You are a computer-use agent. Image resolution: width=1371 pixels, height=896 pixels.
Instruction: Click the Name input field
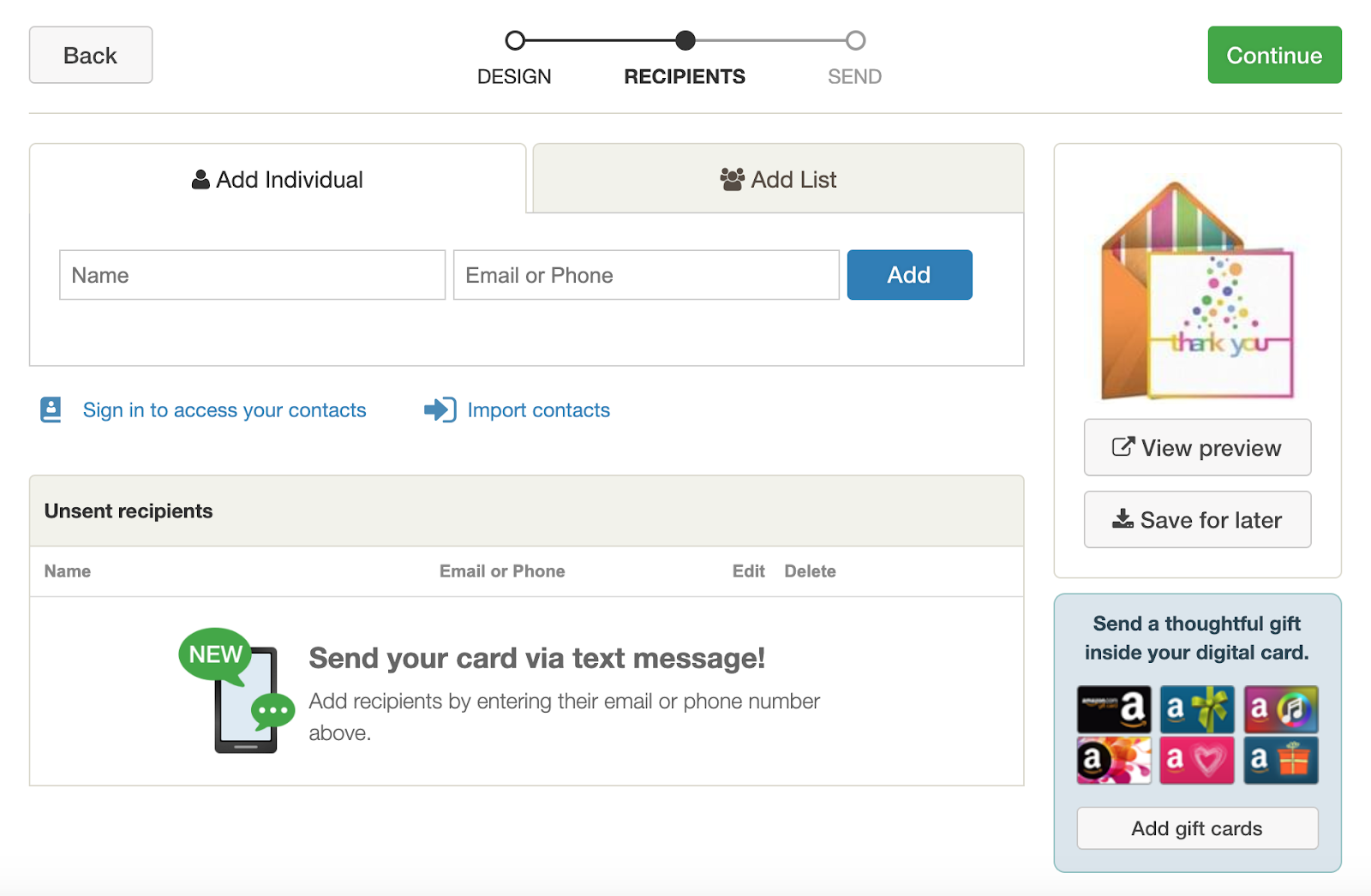pyautogui.click(x=252, y=275)
